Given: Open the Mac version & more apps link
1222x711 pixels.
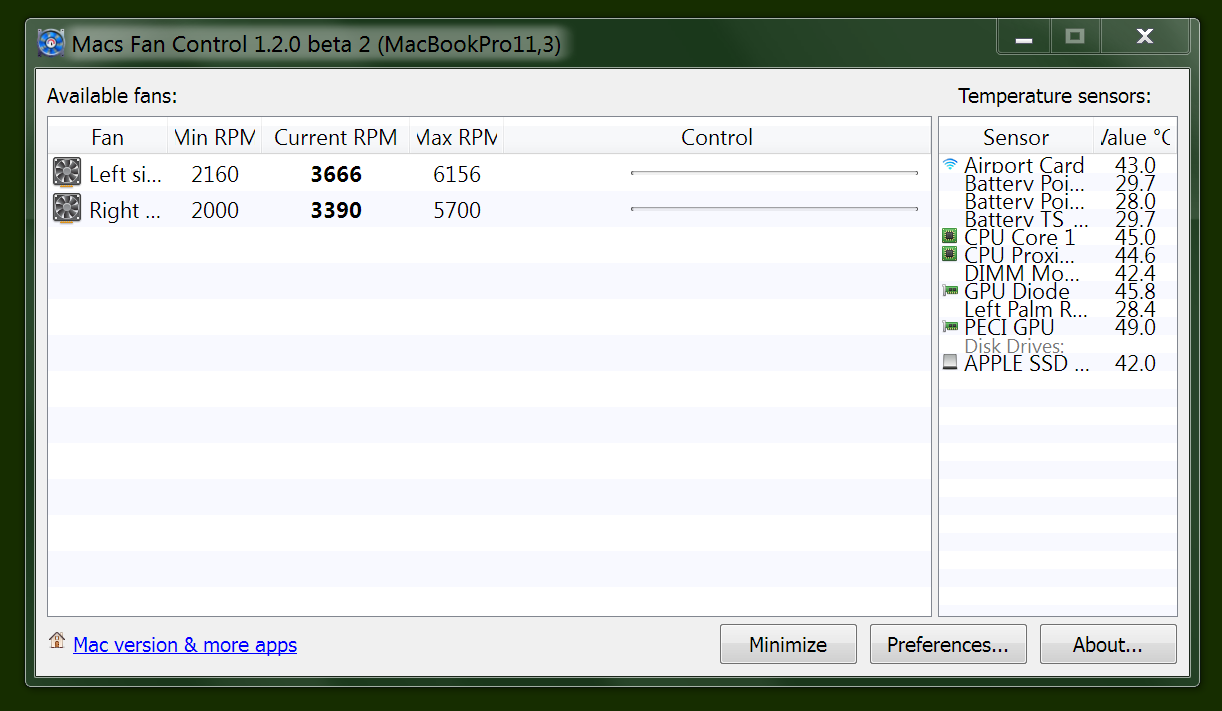Looking at the screenshot, I should pyautogui.click(x=185, y=645).
